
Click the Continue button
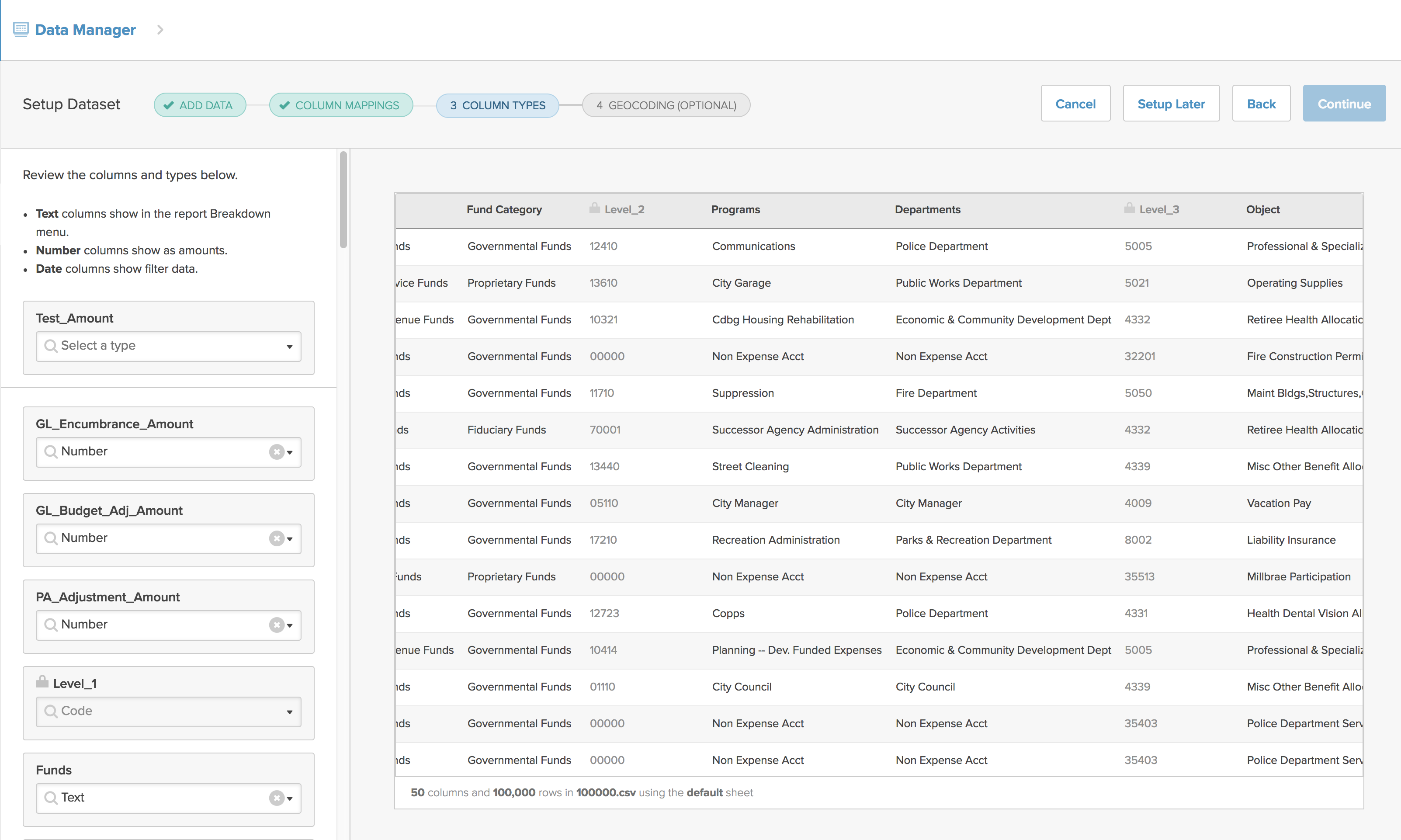click(1345, 104)
